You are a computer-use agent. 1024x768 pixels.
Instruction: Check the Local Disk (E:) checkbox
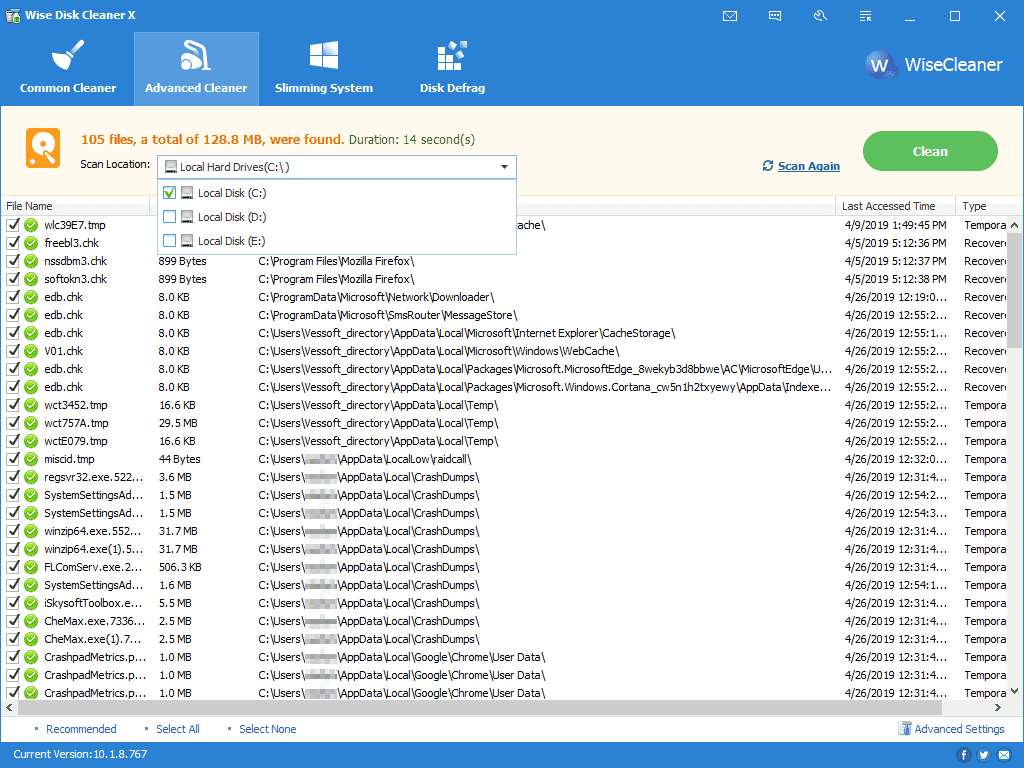tap(169, 241)
